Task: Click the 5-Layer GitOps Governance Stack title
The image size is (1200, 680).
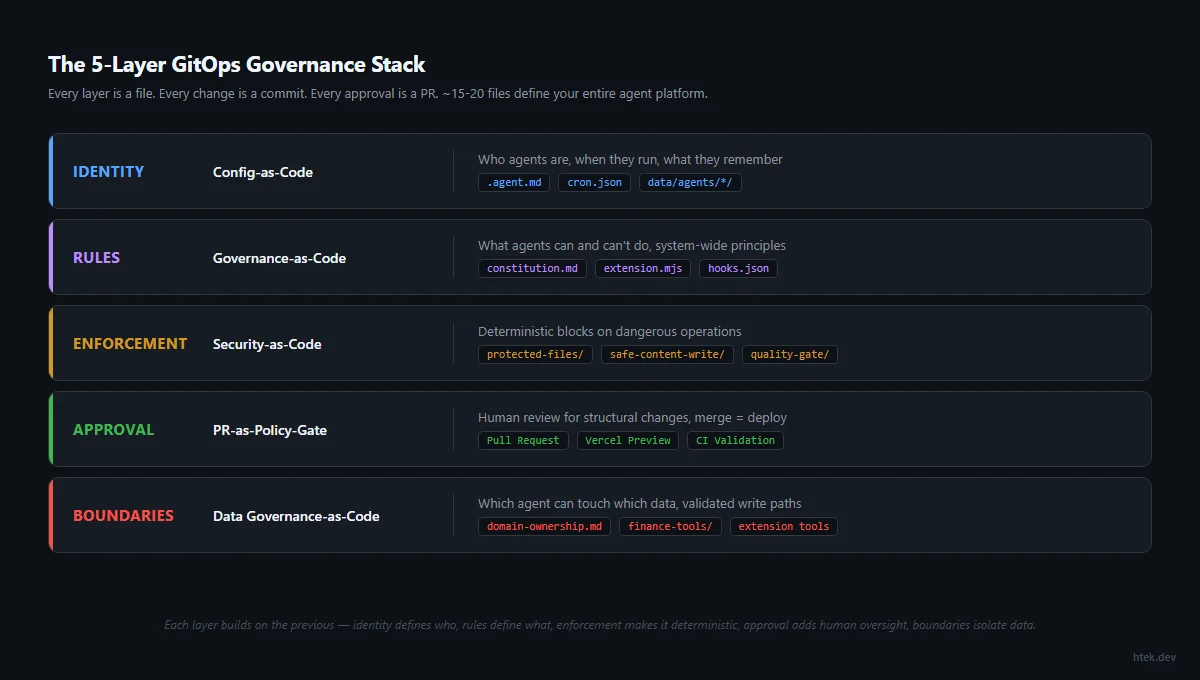Action: (x=237, y=65)
